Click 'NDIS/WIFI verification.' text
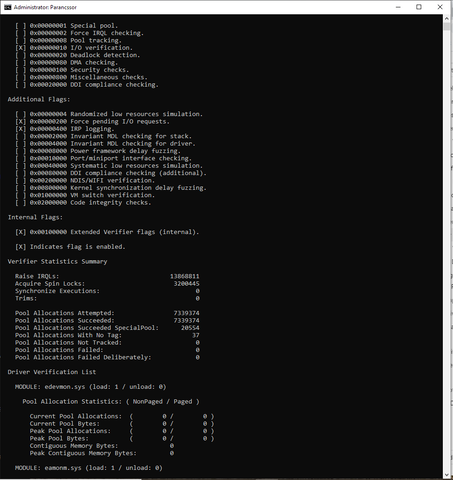 coord(113,180)
